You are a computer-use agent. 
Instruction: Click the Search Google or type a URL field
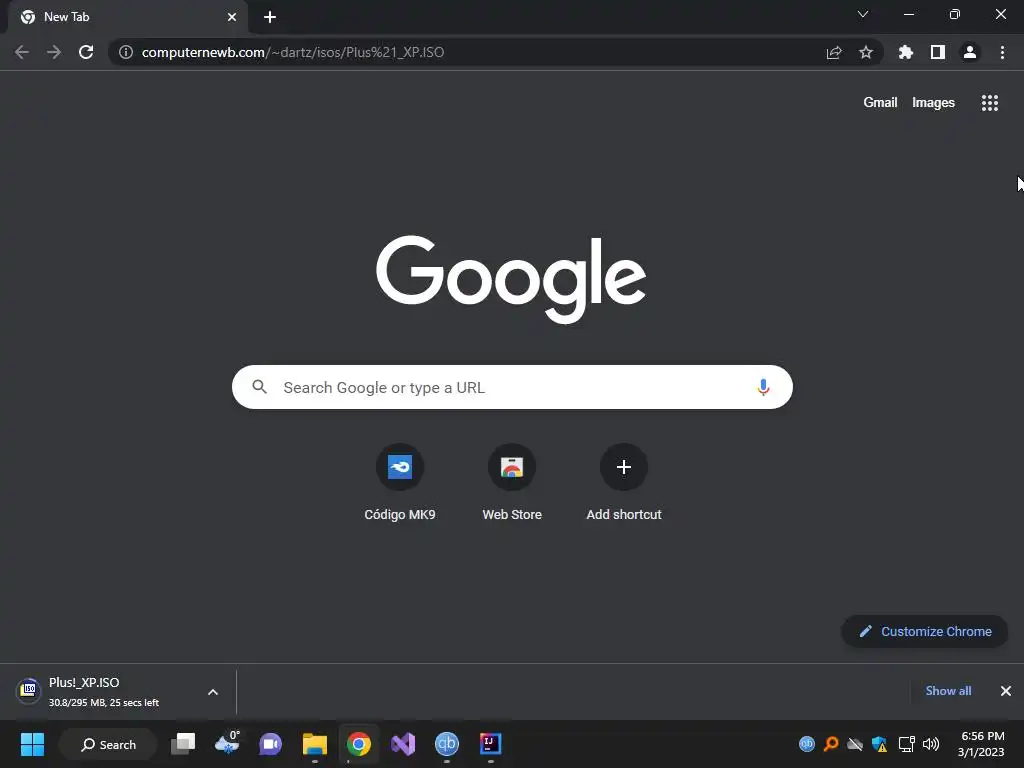[x=512, y=387]
